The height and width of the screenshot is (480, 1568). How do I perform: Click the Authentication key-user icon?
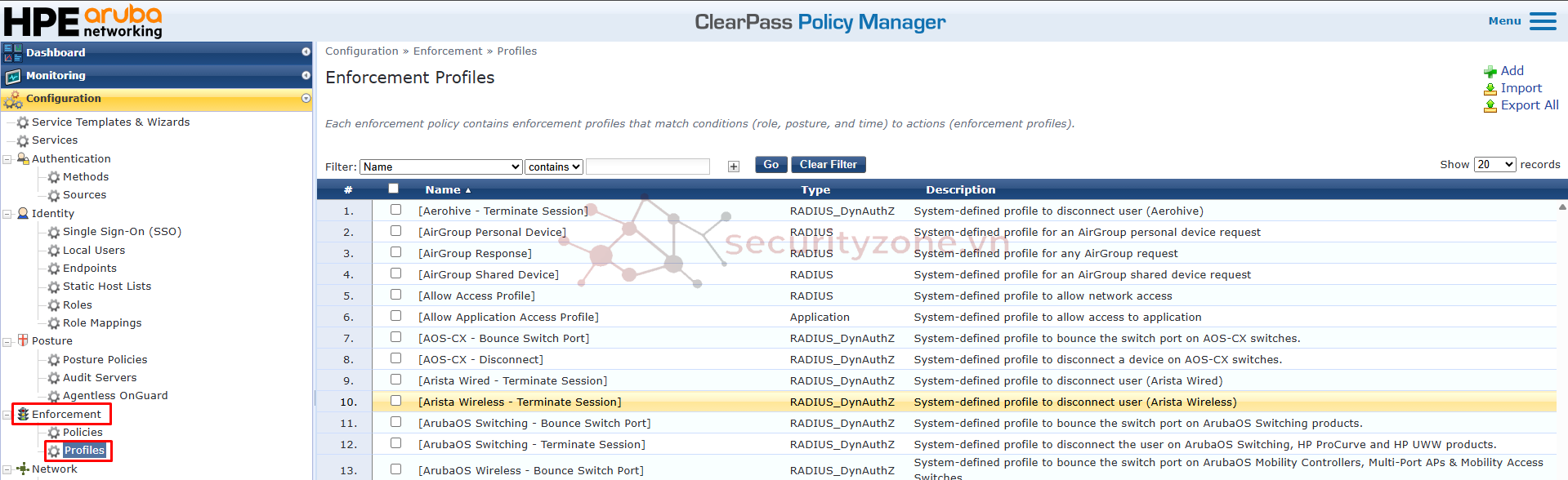click(x=23, y=158)
